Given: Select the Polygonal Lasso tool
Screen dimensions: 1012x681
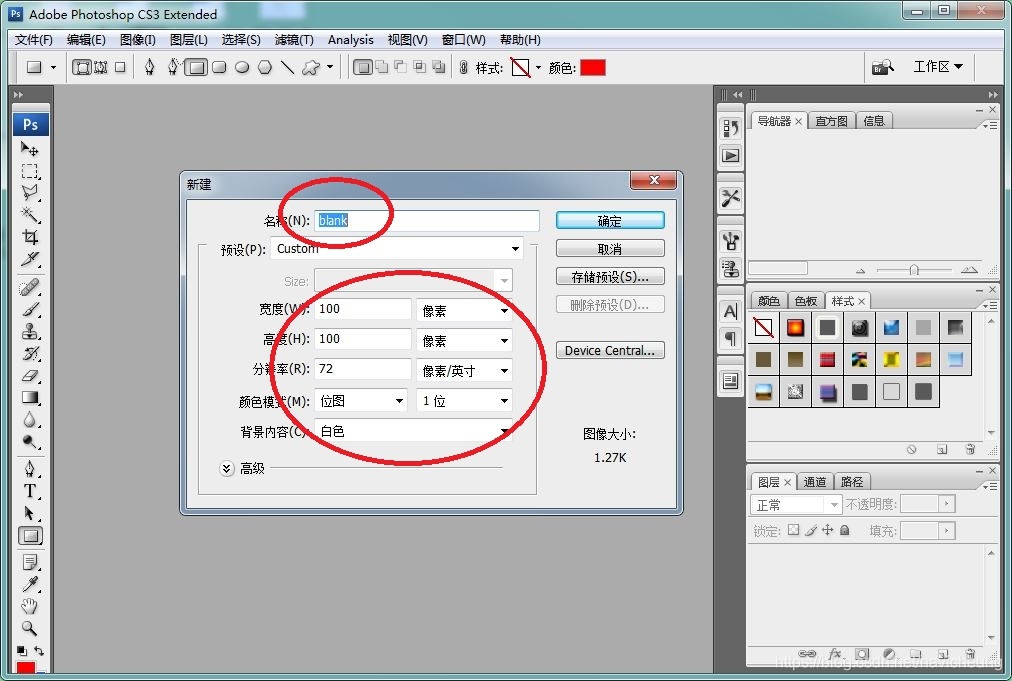Looking at the screenshot, I should click(x=30, y=192).
